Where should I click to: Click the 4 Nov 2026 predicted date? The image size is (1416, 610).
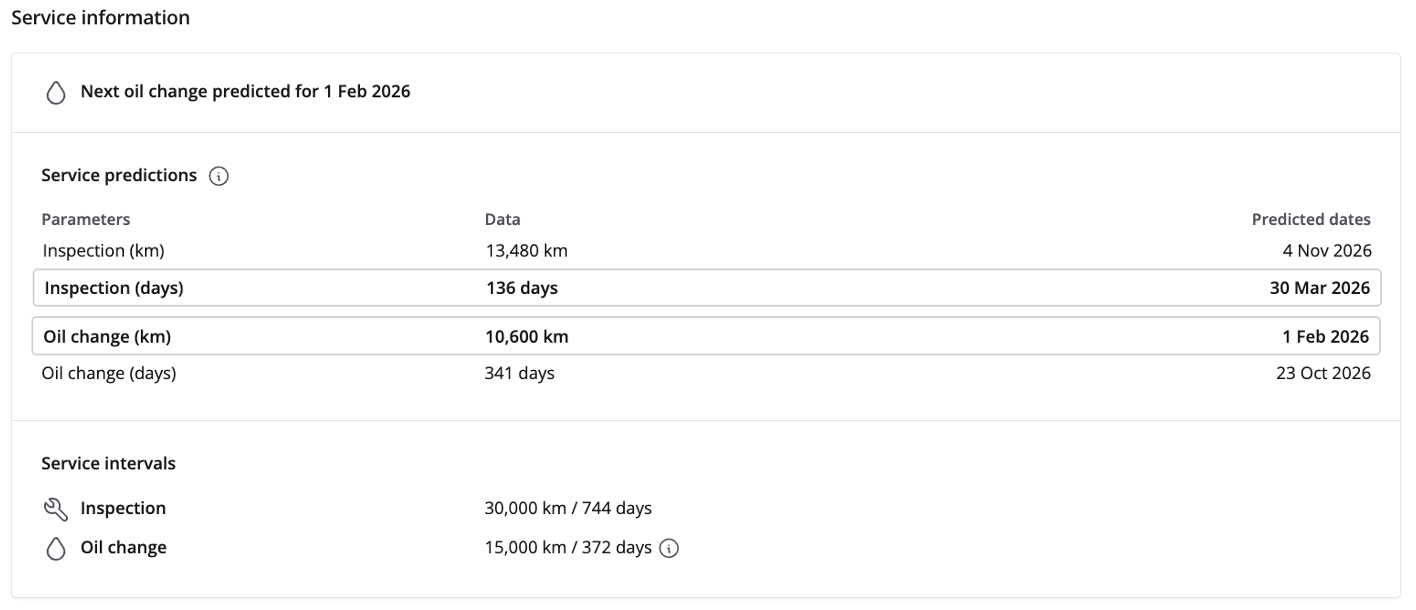(x=1325, y=250)
